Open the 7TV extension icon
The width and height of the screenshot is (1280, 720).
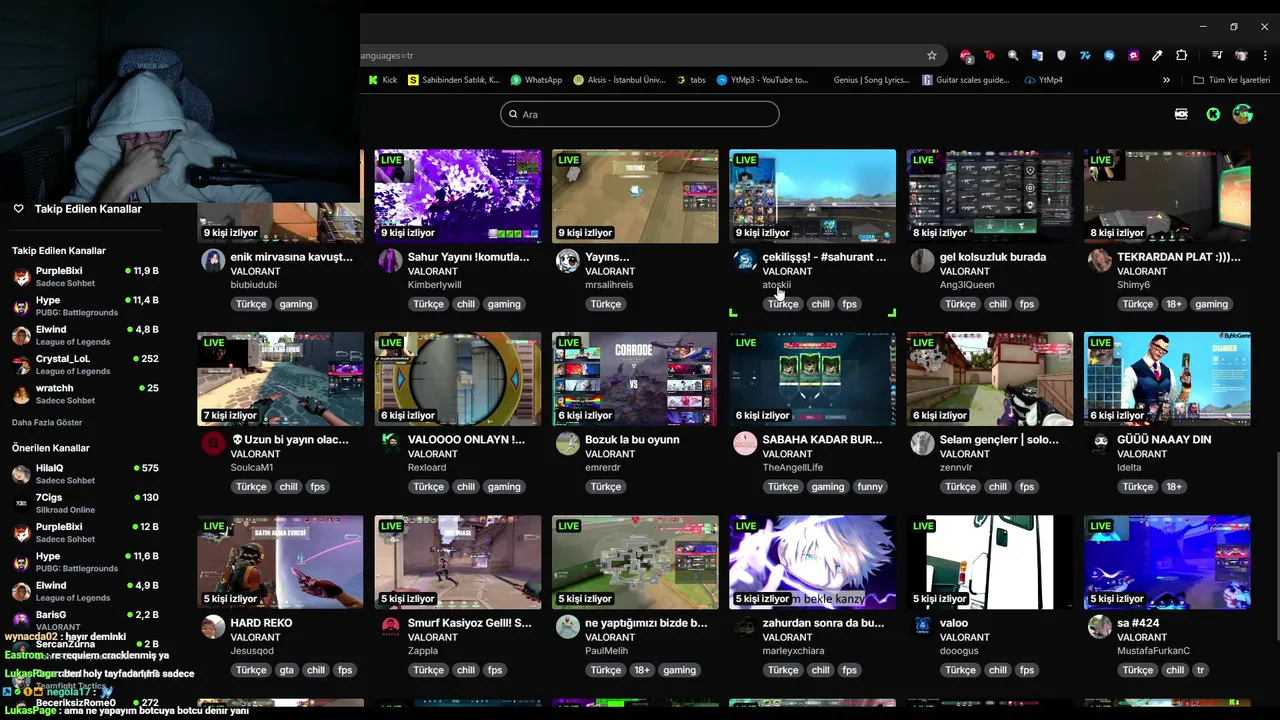[1085, 56]
